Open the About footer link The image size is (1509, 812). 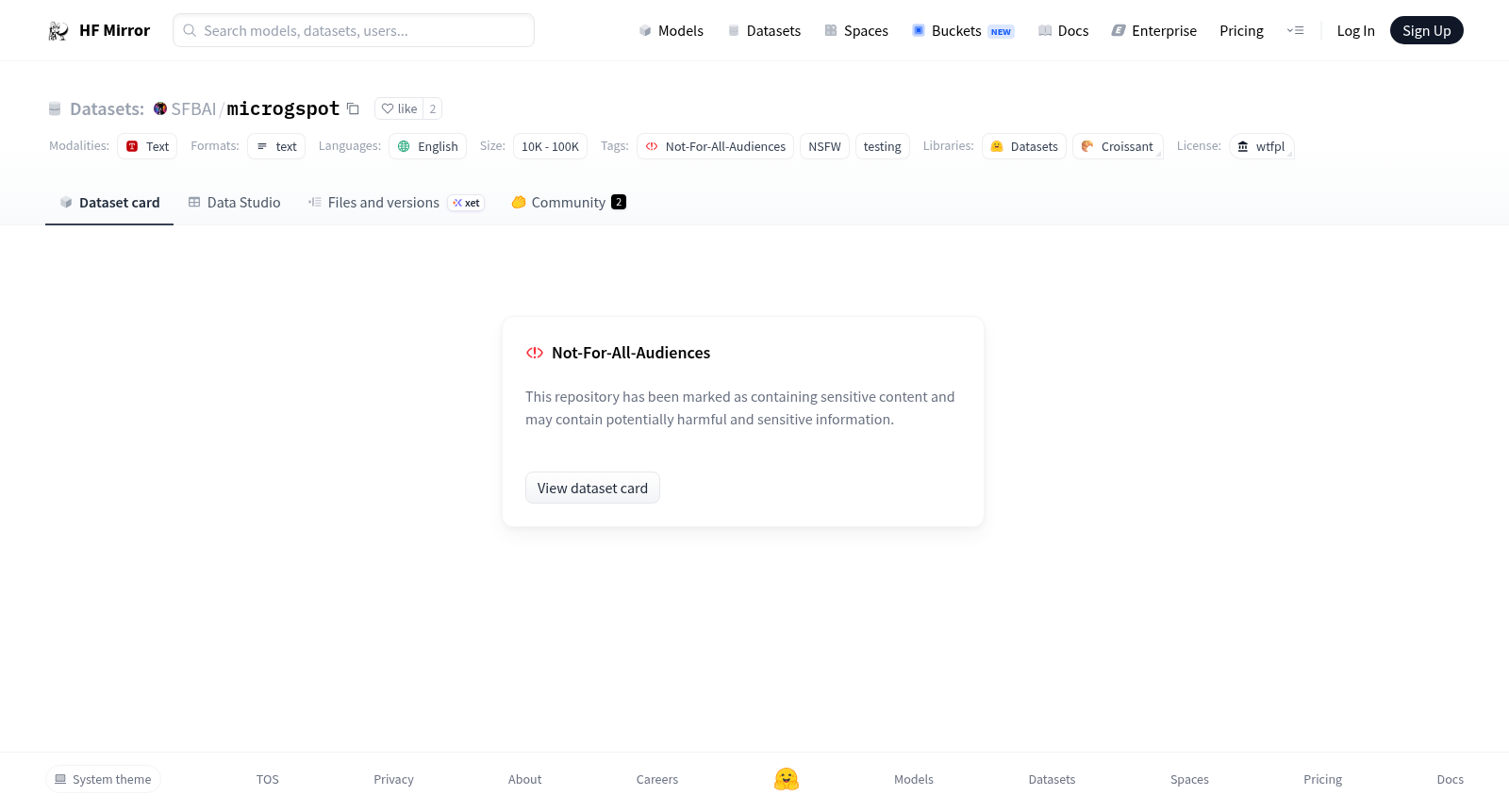(524, 779)
